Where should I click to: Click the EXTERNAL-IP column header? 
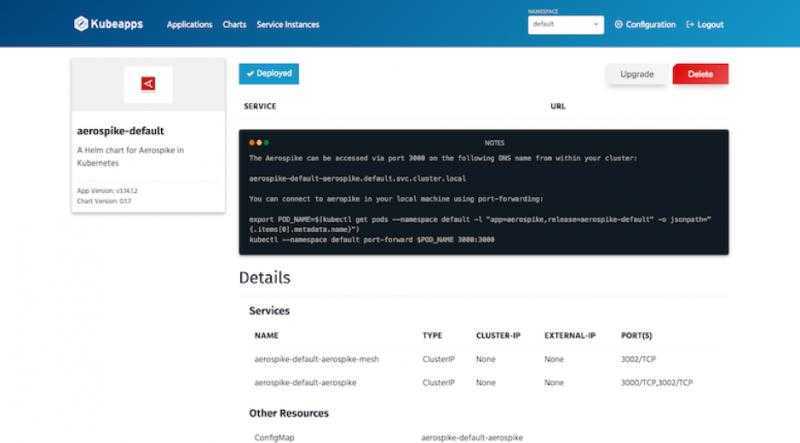[x=570, y=335]
